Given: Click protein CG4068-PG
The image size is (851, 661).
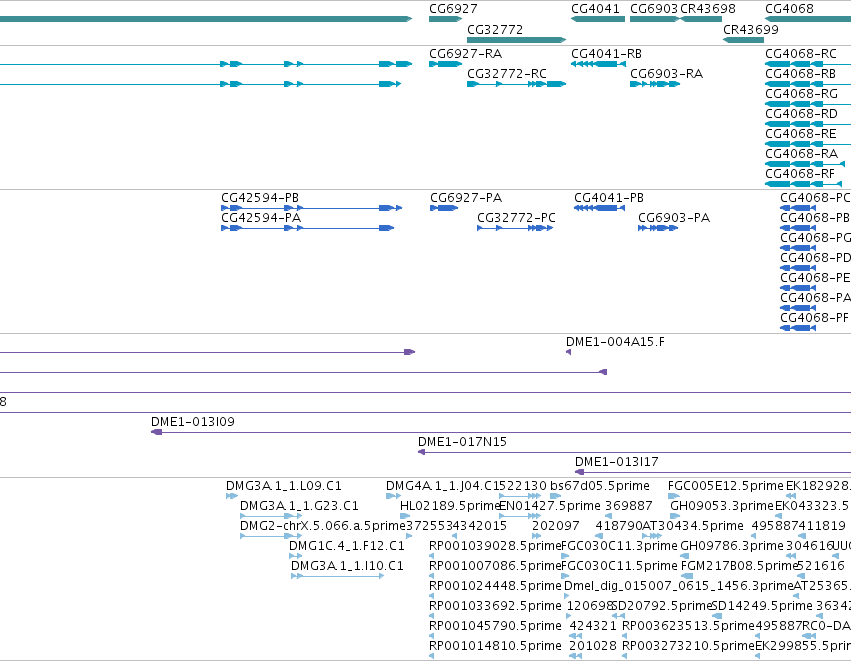Looking at the screenshot, I should [815, 238].
